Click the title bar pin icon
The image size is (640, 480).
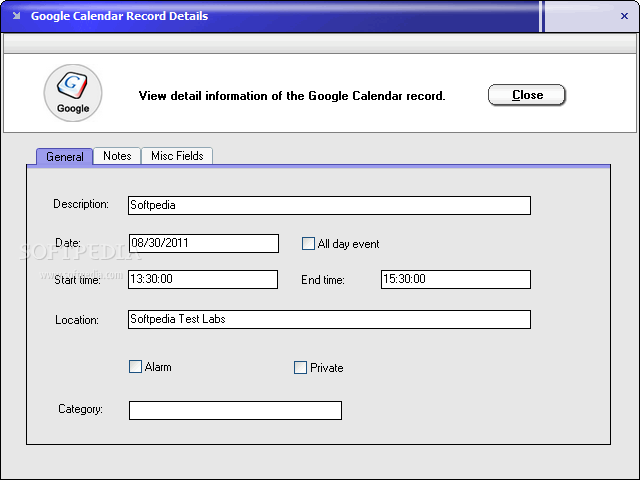(16, 16)
